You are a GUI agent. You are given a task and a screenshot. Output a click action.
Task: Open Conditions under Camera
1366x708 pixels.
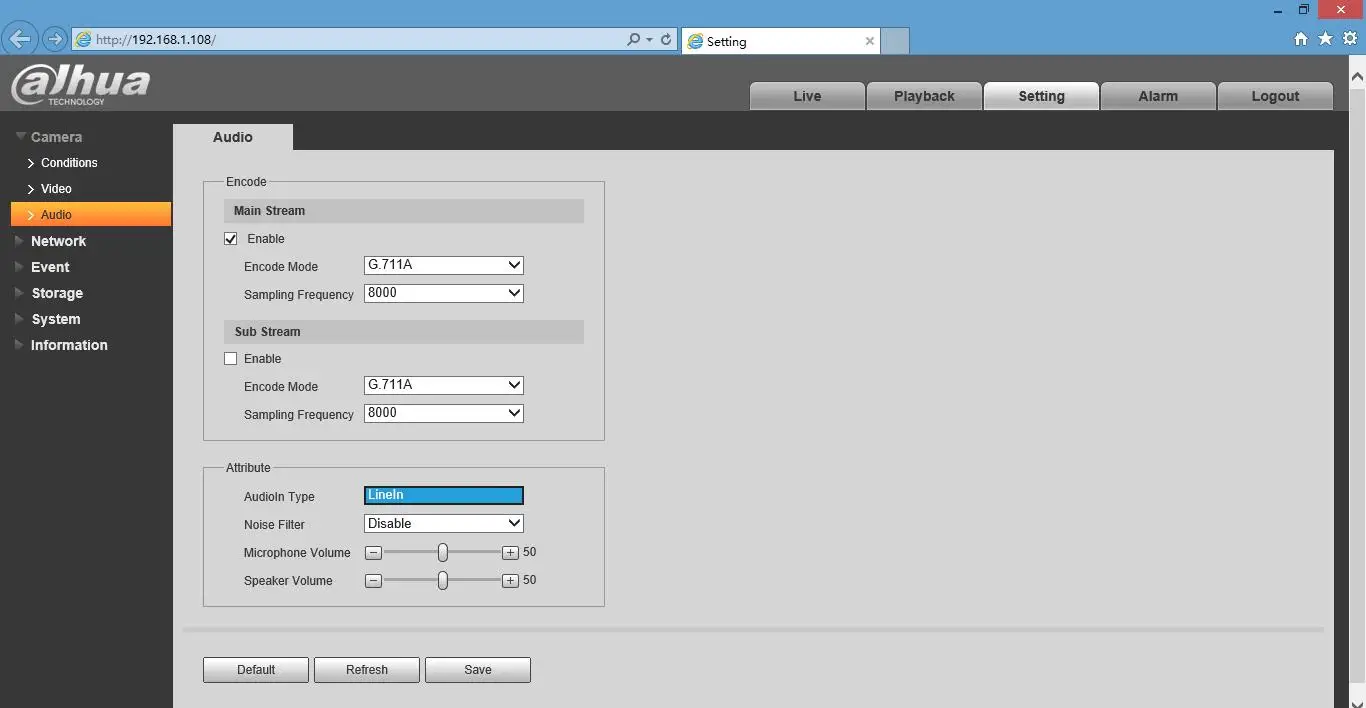tap(69, 163)
